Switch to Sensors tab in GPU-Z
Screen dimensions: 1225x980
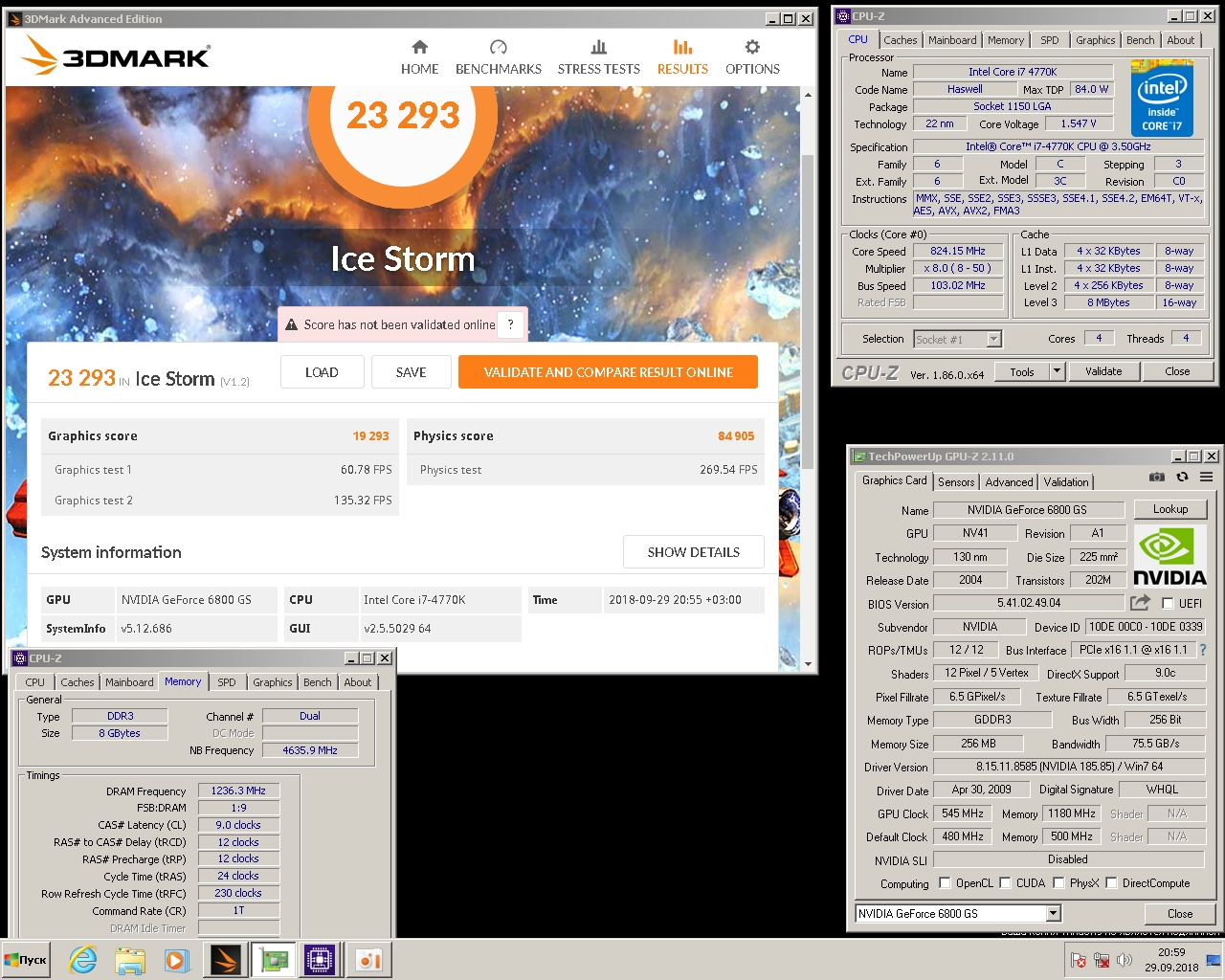pos(956,482)
